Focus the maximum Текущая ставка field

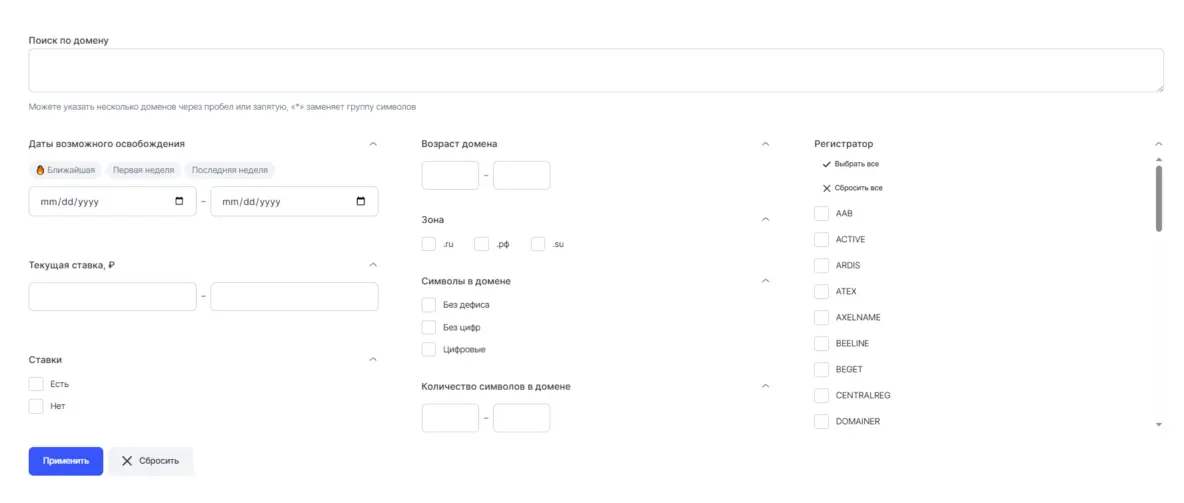click(x=294, y=297)
